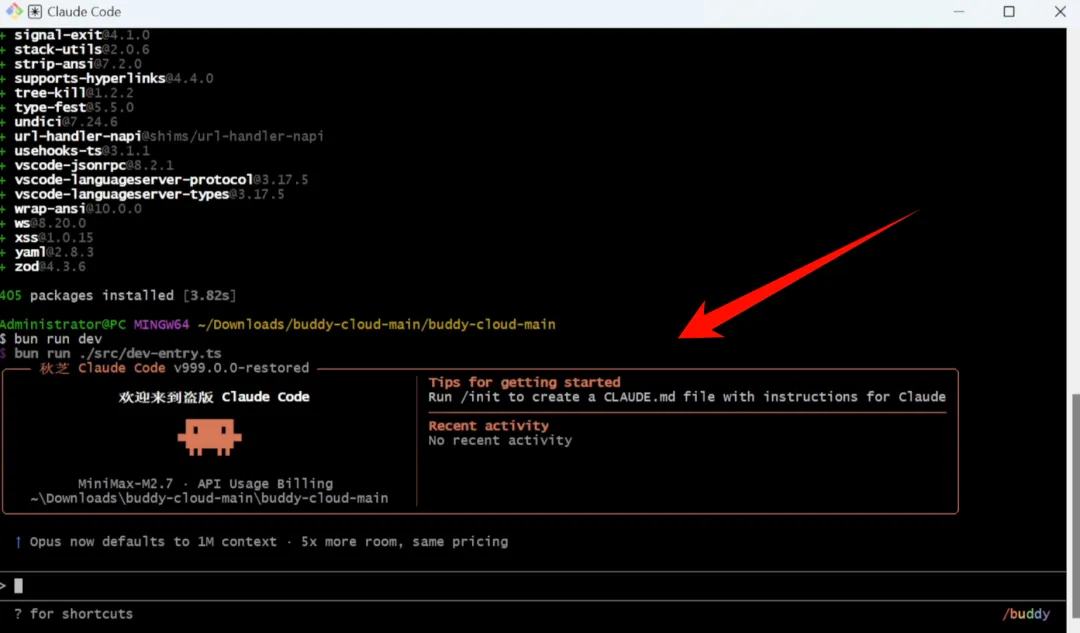
Task: Click the 'Recent activity' heading
Action: click(x=488, y=426)
